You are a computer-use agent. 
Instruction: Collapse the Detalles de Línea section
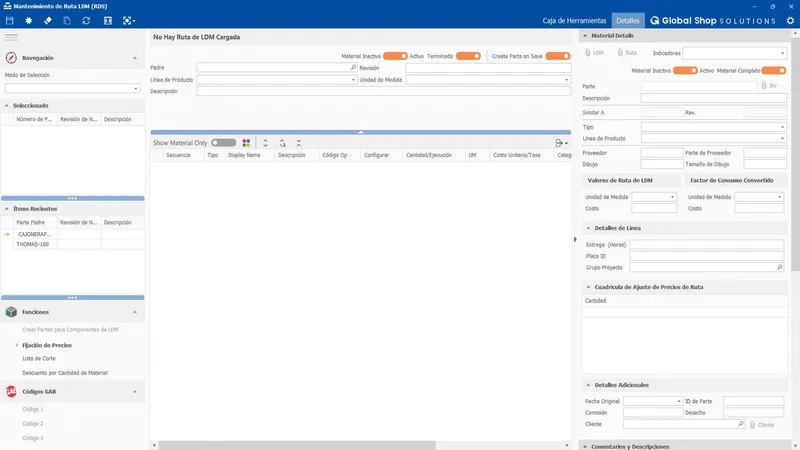click(x=588, y=228)
